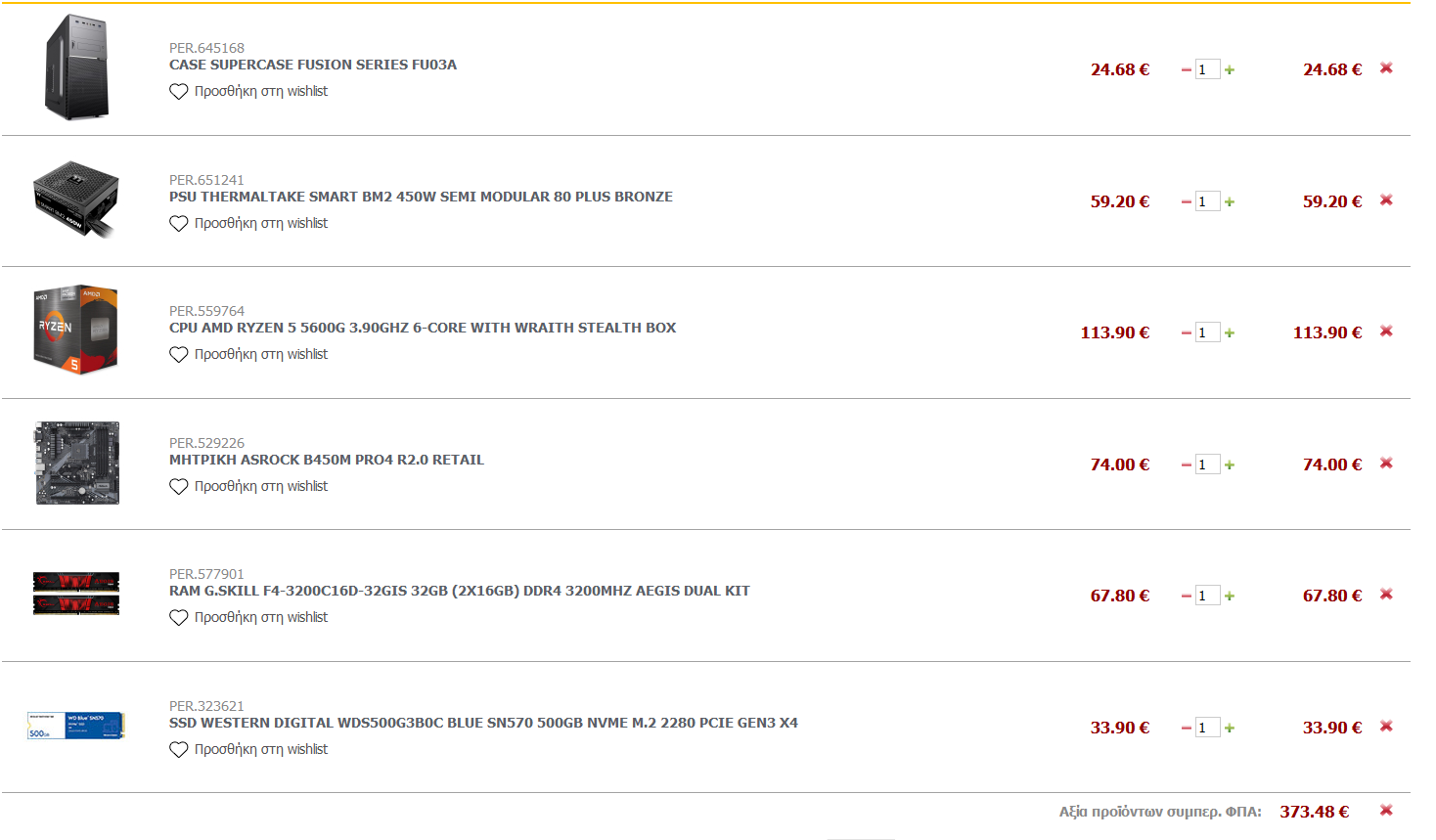Remove Ryzen 5 5600G CPU from cart
This screenshot has height=840, width=1436.
[x=1386, y=332]
